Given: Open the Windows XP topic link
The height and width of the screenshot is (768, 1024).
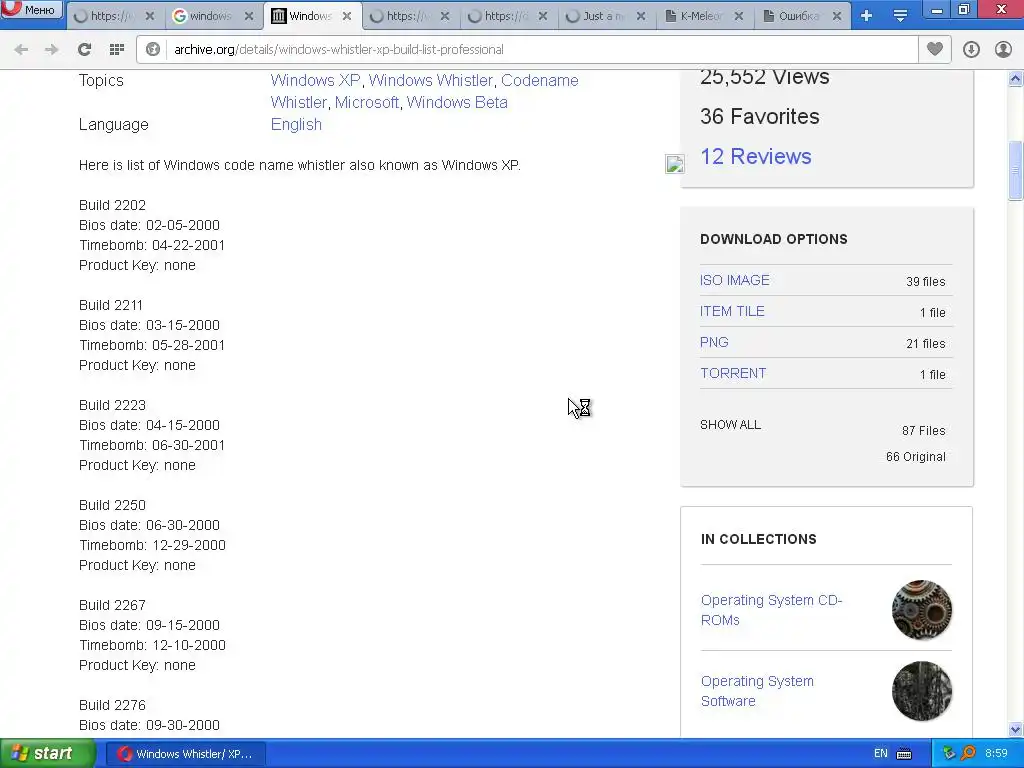Looking at the screenshot, I should tap(315, 80).
